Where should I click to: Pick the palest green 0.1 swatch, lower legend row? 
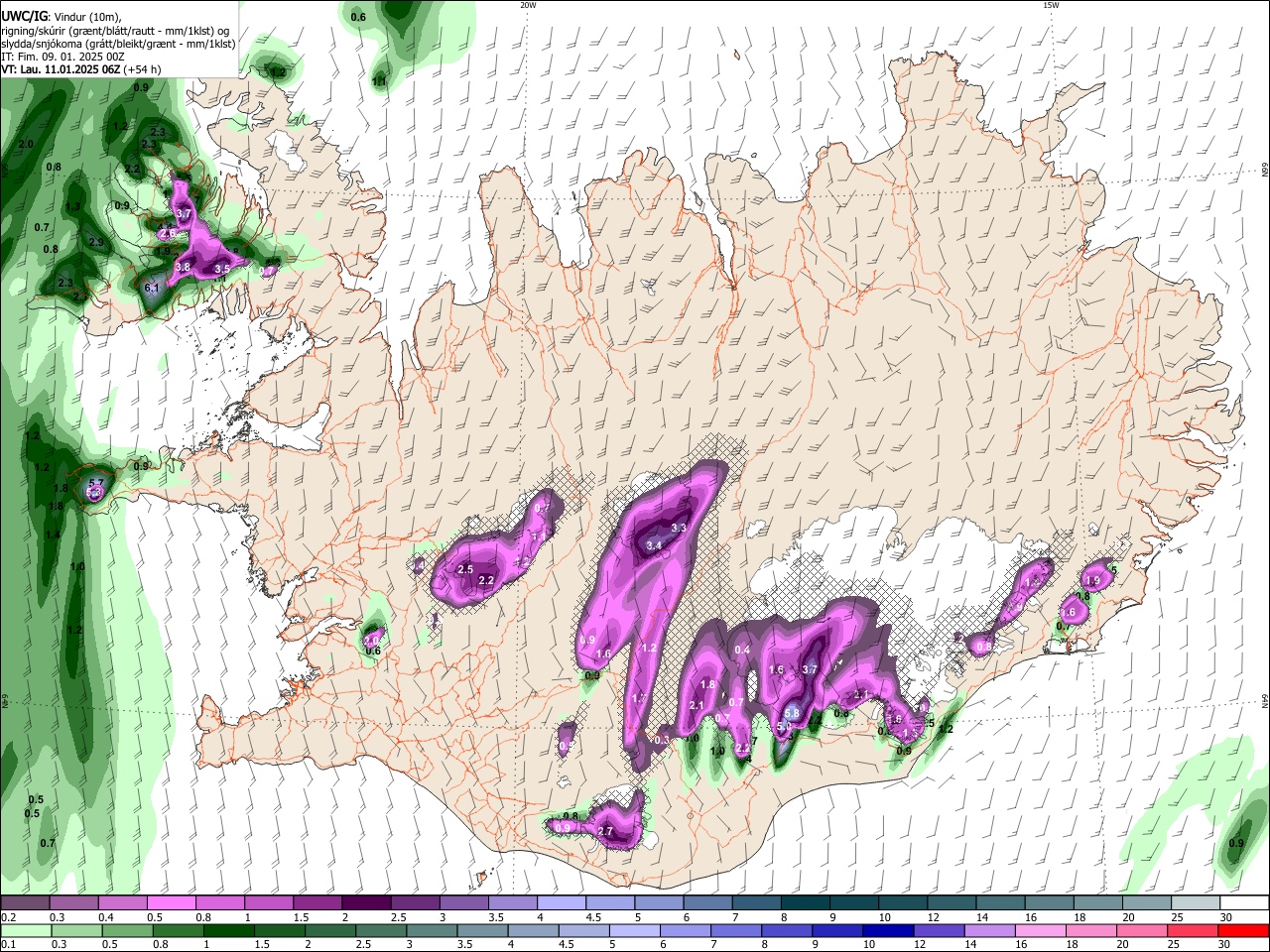[24, 930]
